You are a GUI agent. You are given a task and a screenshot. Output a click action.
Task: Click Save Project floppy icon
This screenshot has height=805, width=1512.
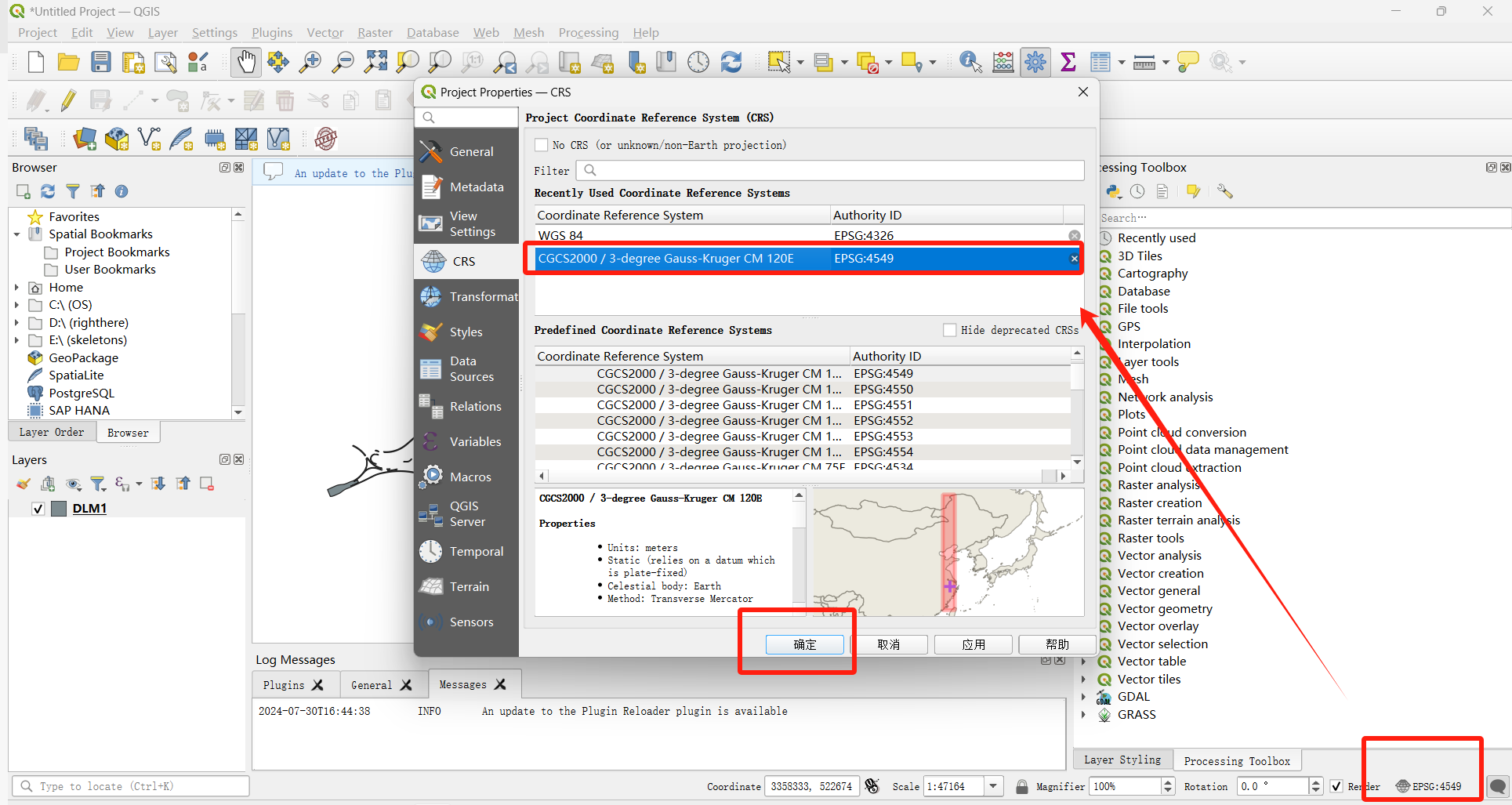tap(101, 62)
